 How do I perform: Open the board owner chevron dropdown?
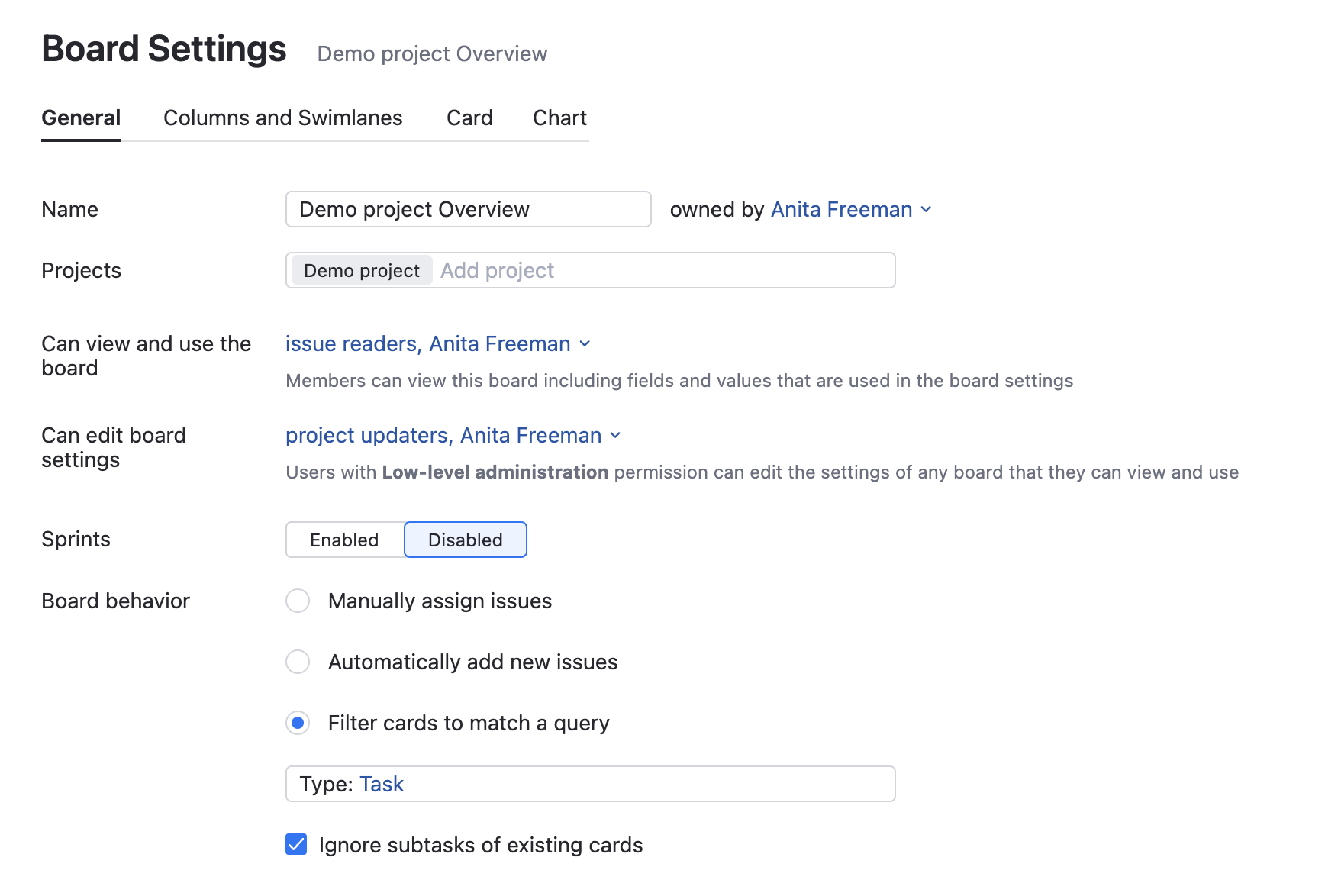(x=926, y=210)
